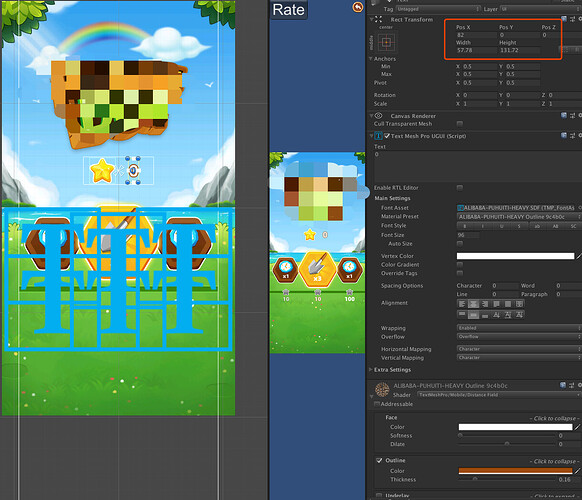Click the Text Mesh Pro script icon
The image size is (582, 500).
(x=378, y=136)
